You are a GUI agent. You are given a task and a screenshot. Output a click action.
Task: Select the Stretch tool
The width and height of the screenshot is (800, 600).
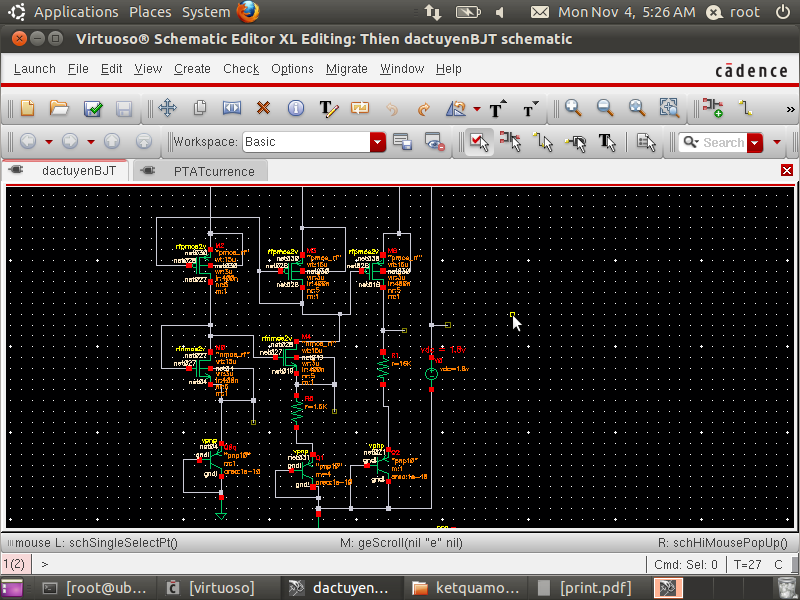[232, 108]
